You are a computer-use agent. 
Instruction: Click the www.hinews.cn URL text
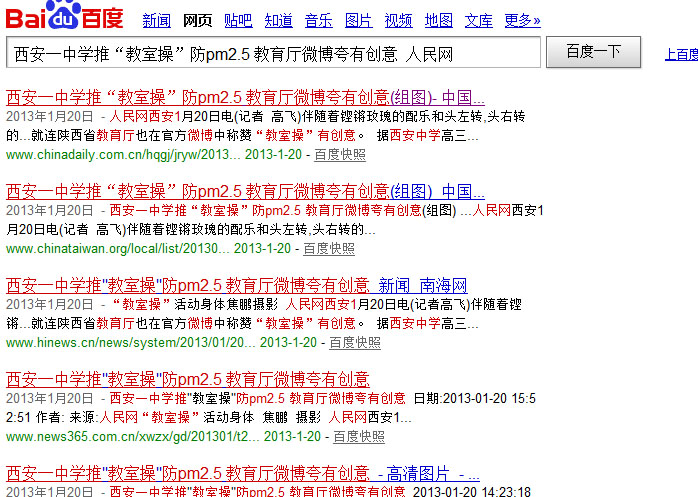click(x=130, y=342)
